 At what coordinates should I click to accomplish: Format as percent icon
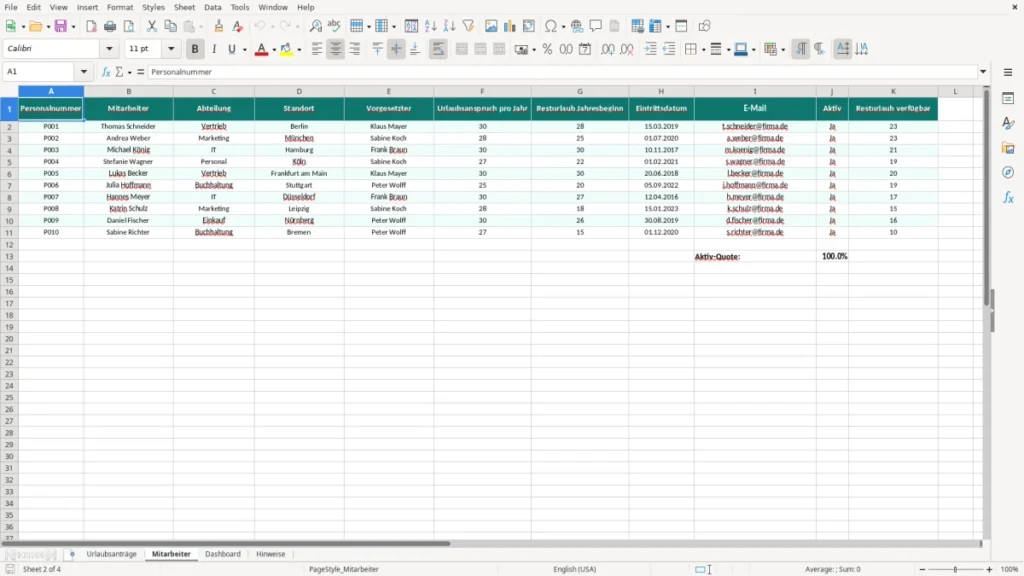coord(547,49)
